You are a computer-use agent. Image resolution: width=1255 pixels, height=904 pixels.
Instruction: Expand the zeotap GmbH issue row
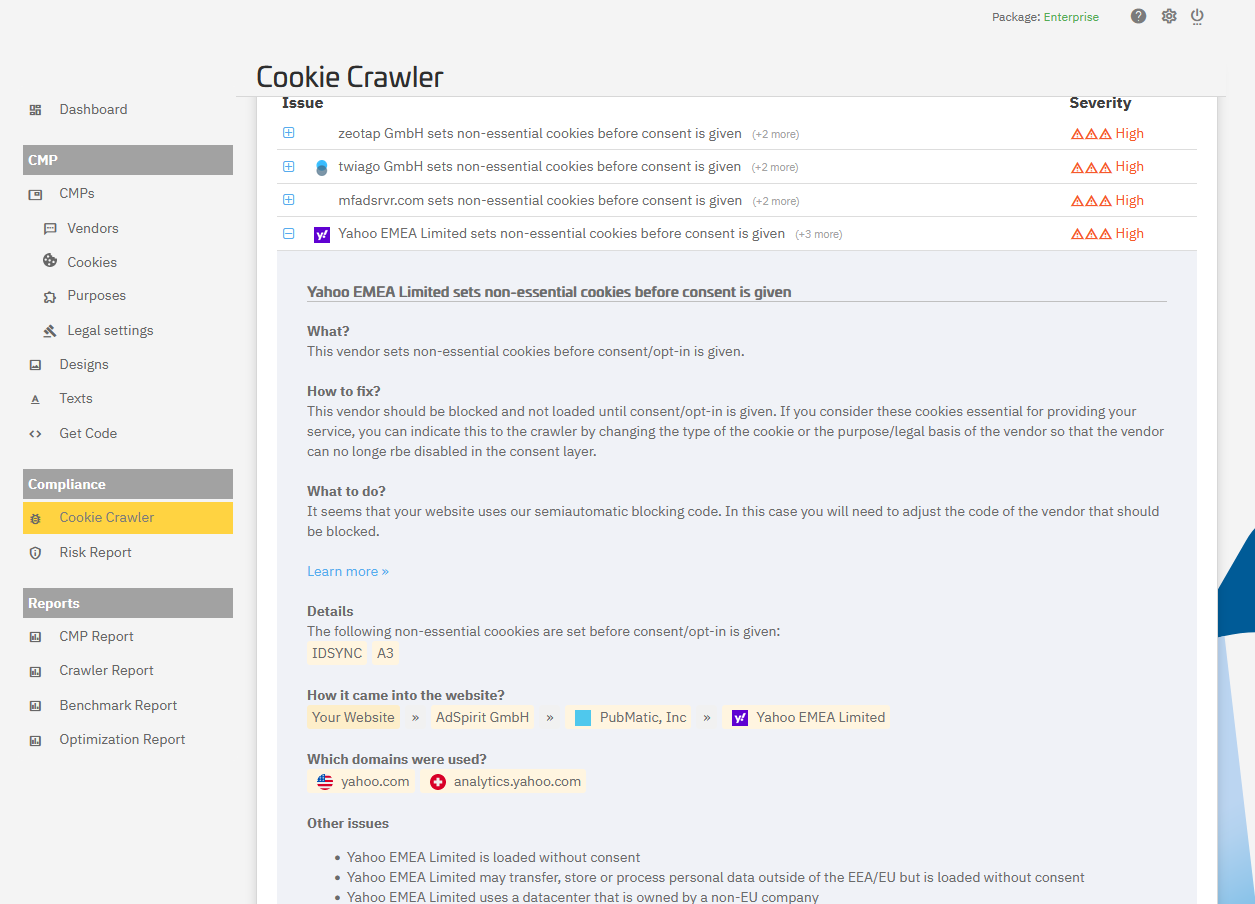click(x=289, y=133)
